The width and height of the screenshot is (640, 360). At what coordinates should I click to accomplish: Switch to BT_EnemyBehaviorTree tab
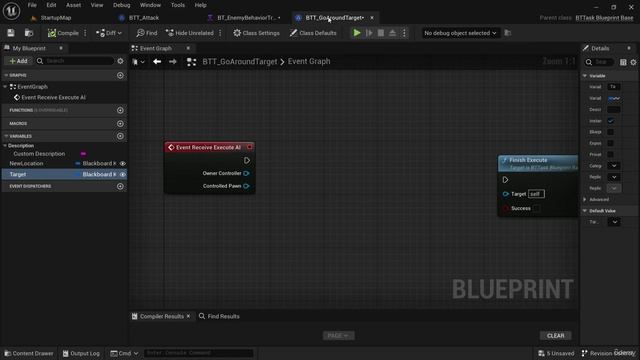point(246,18)
